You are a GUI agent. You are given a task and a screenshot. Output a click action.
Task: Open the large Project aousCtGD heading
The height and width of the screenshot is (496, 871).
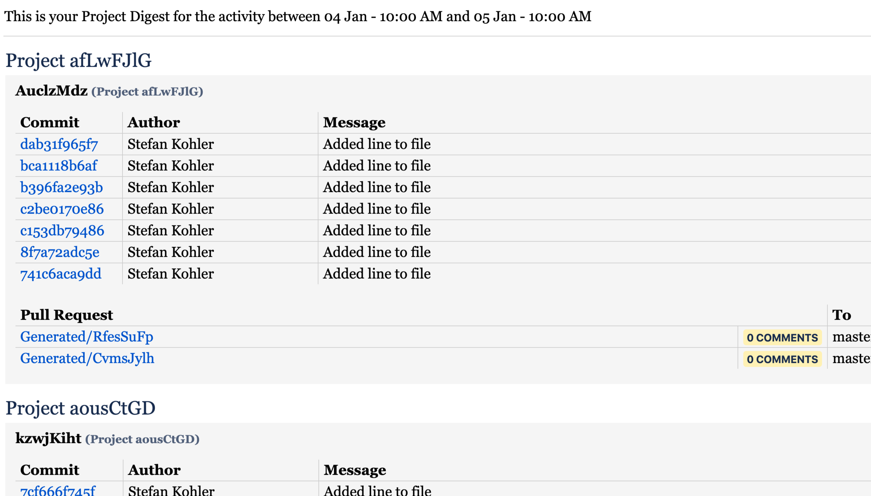click(x=80, y=408)
